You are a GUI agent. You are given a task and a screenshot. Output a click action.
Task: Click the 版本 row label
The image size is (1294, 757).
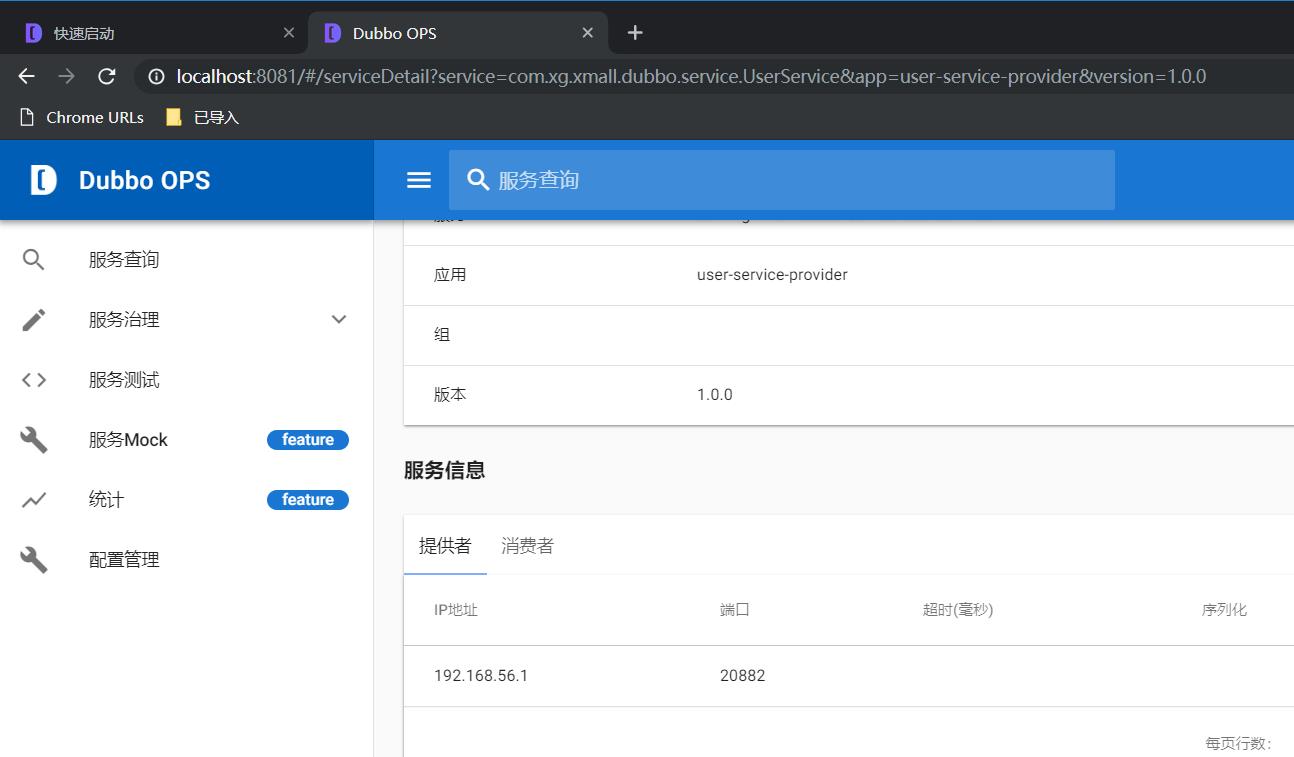pos(450,395)
